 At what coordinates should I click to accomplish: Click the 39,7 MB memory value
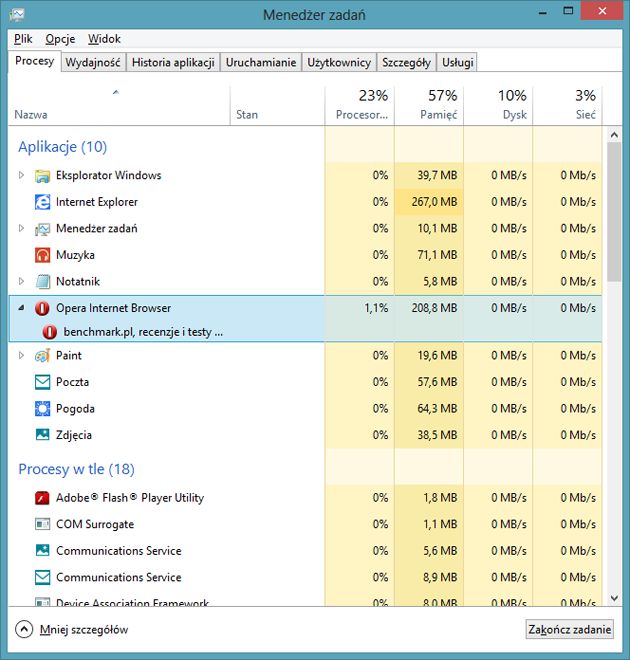pos(437,176)
